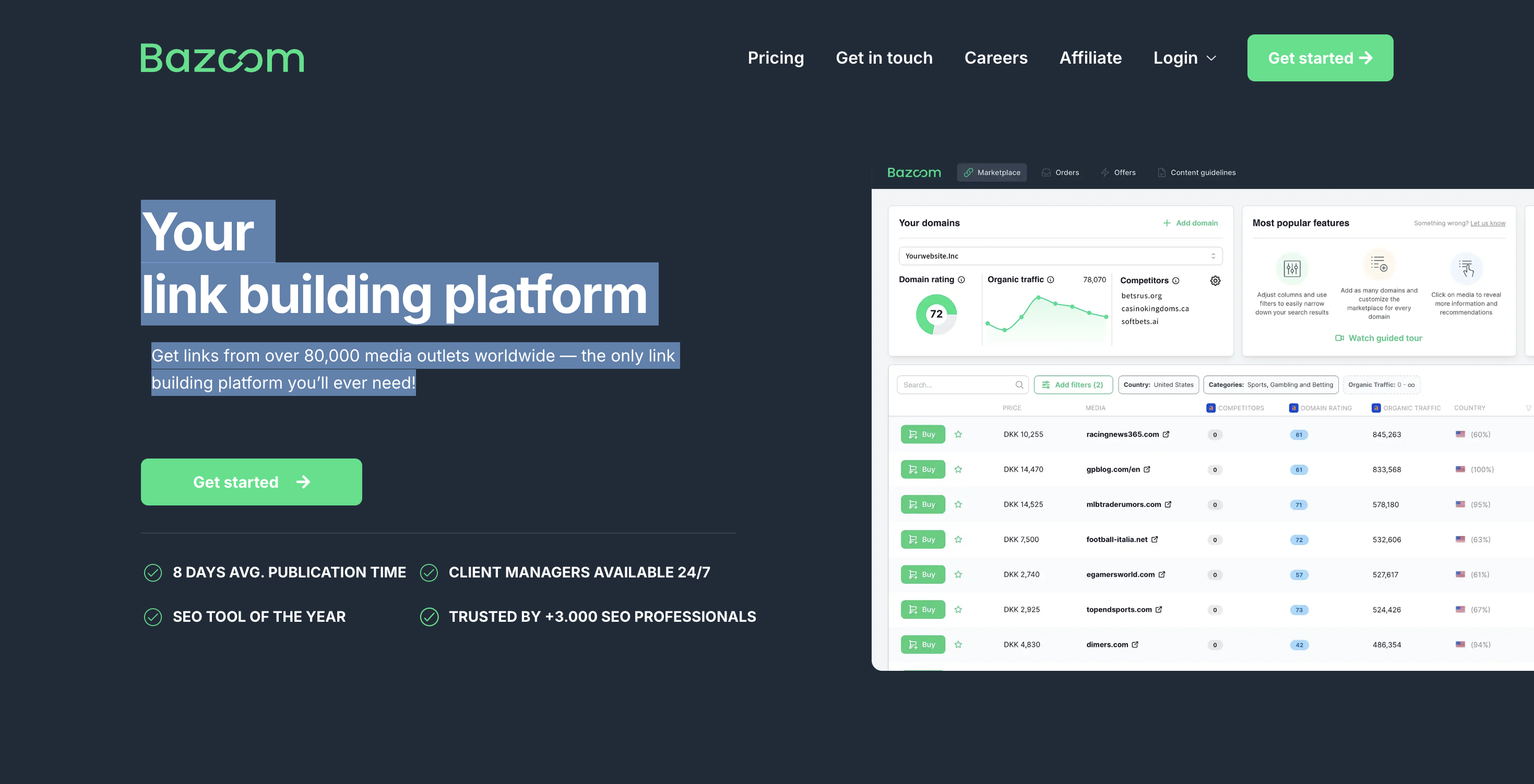The image size is (1534, 784).
Task: Click the search magnifier icon
Action: (x=1019, y=384)
